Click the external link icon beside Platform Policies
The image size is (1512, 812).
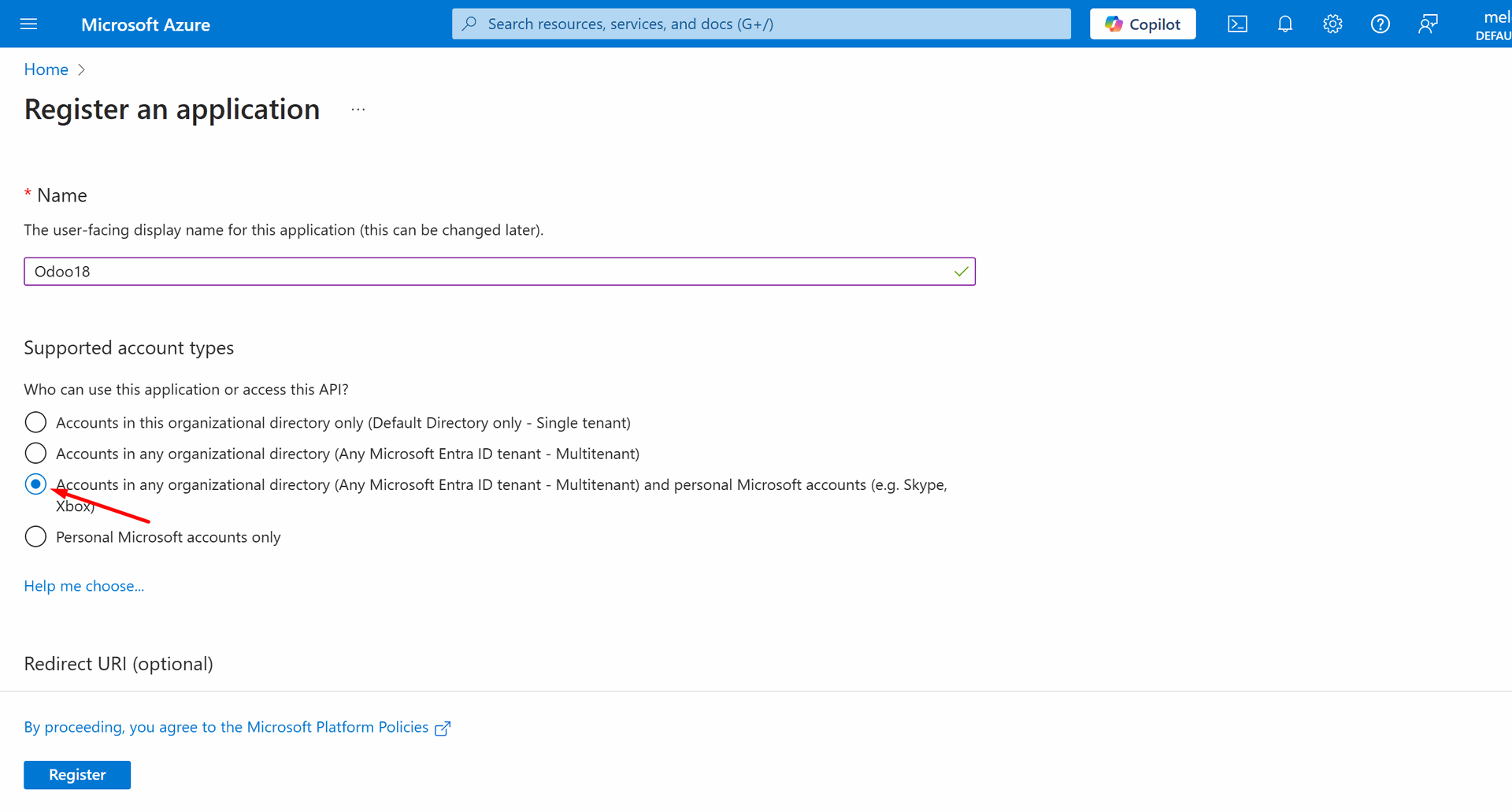443,729
